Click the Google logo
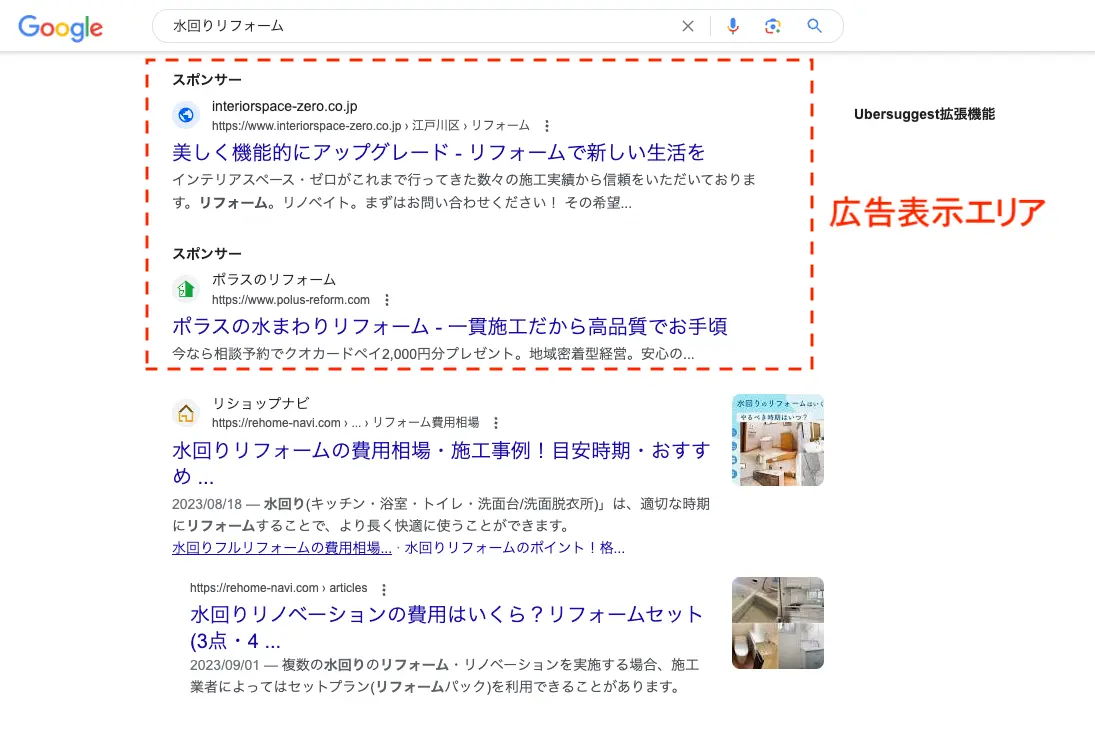Viewport: 1095px width, 729px height. click(x=60, y=27)
